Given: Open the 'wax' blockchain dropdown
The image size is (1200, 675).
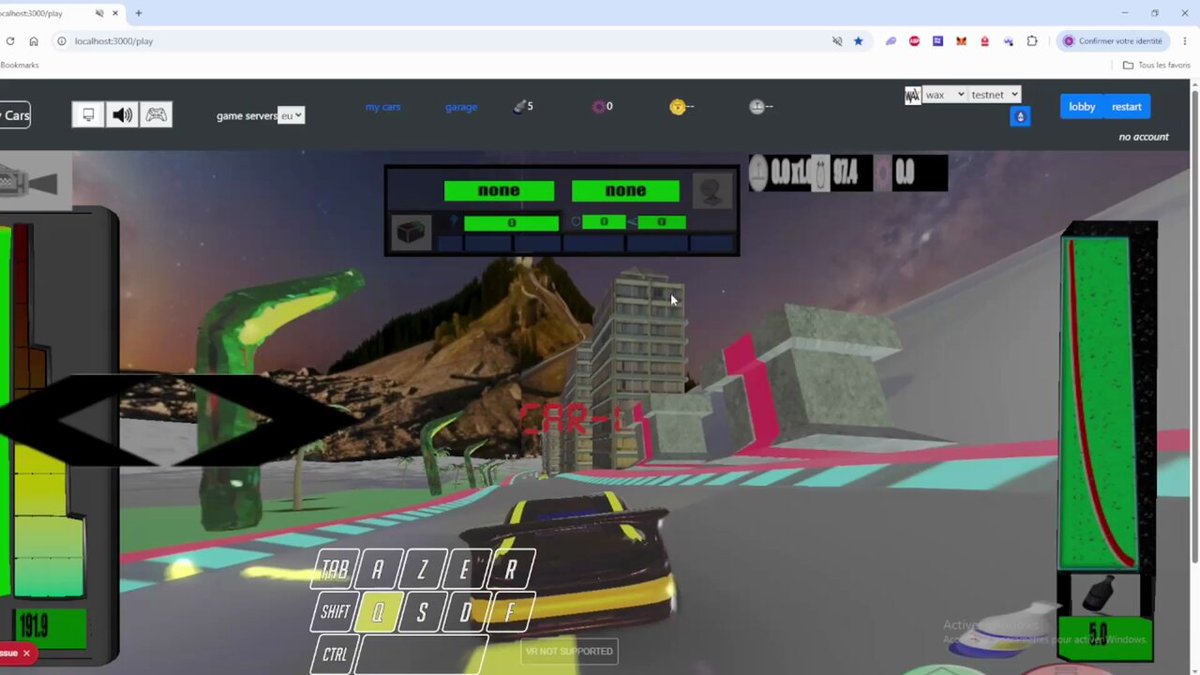Looking at the screenshot, I should [x=944, y=95].
